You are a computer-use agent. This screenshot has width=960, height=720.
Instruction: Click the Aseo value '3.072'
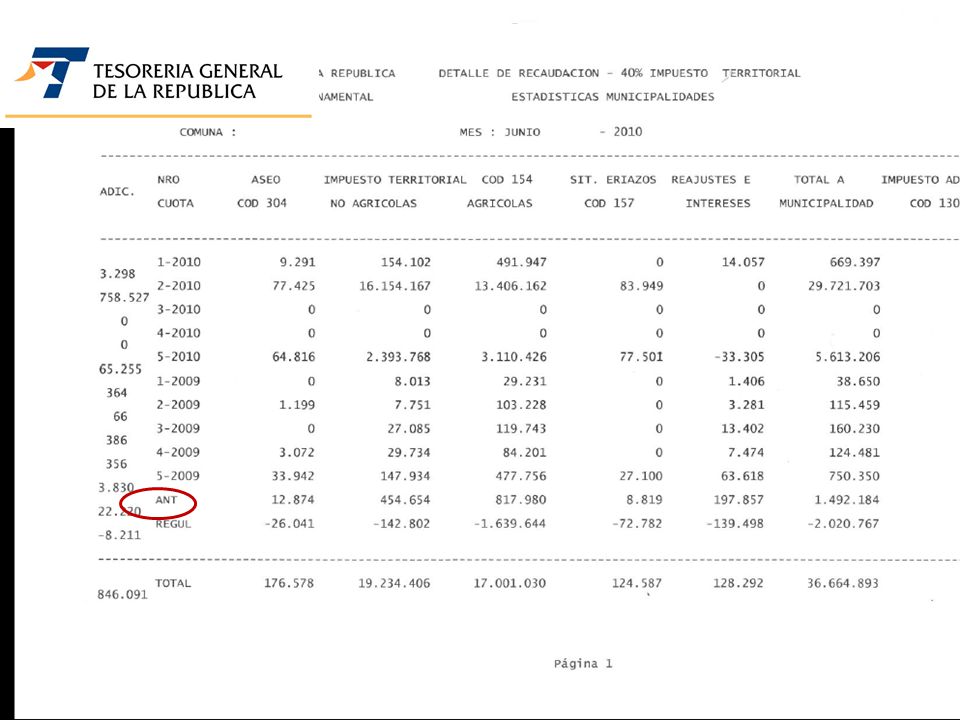coord(296,452)
